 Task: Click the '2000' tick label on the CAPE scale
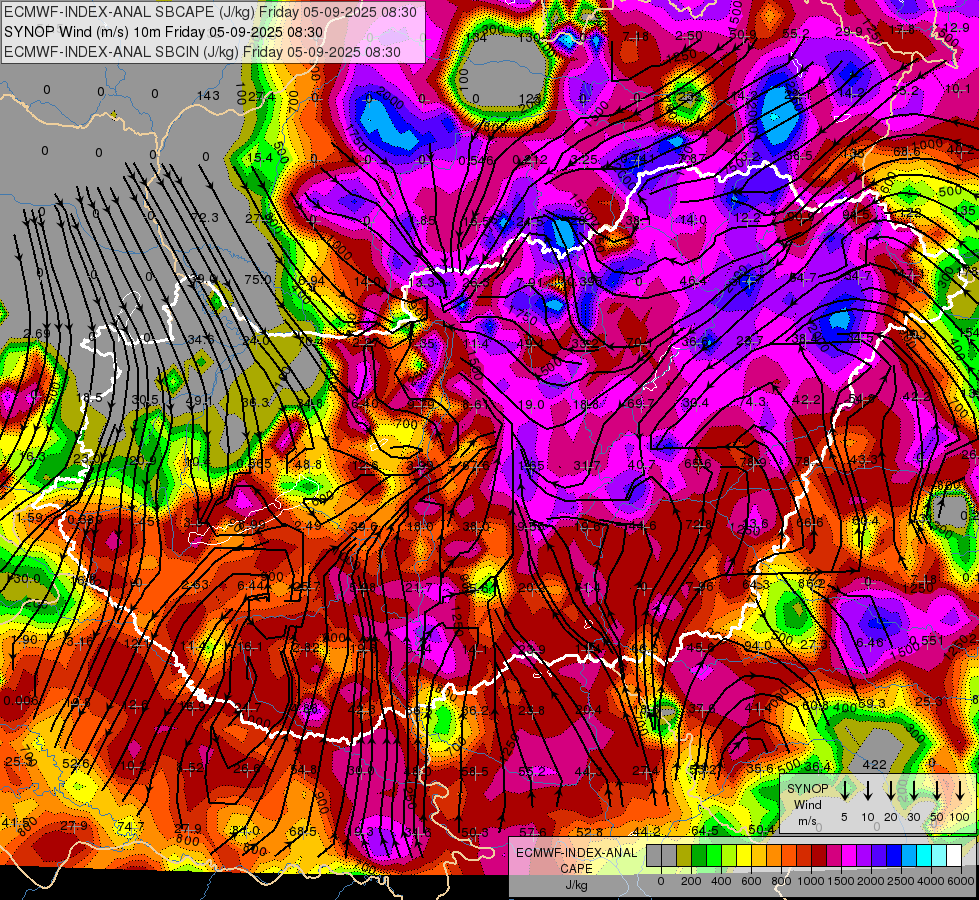click(871, 881)
